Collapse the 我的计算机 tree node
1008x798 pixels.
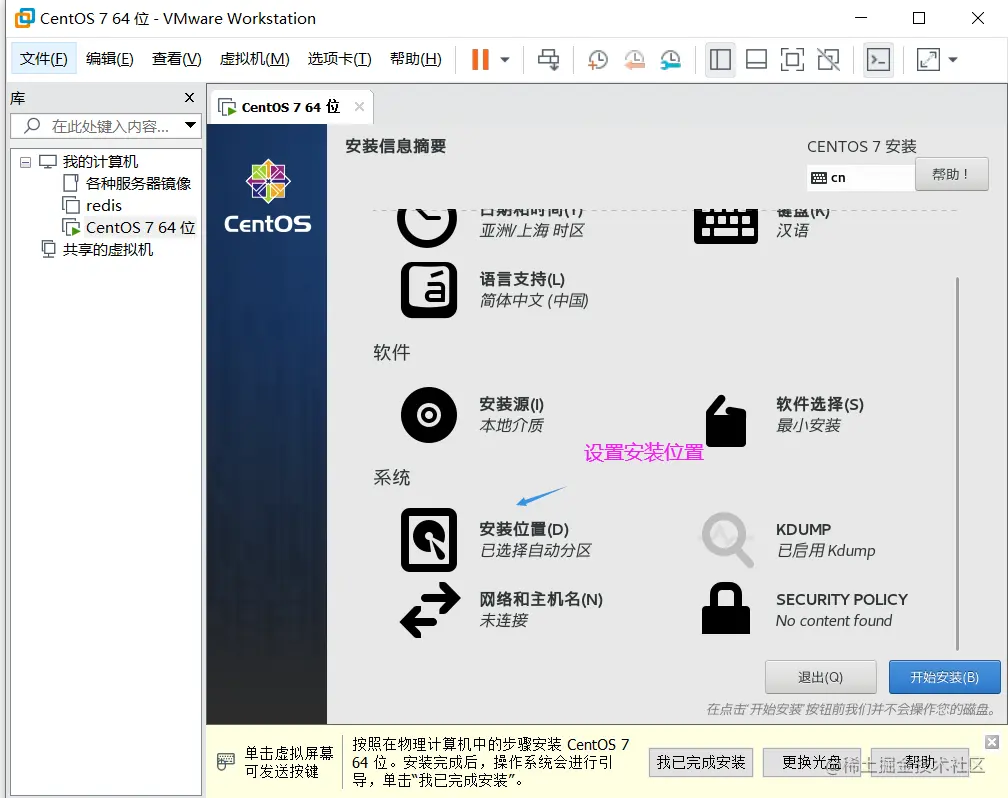(x=23, y=161)
